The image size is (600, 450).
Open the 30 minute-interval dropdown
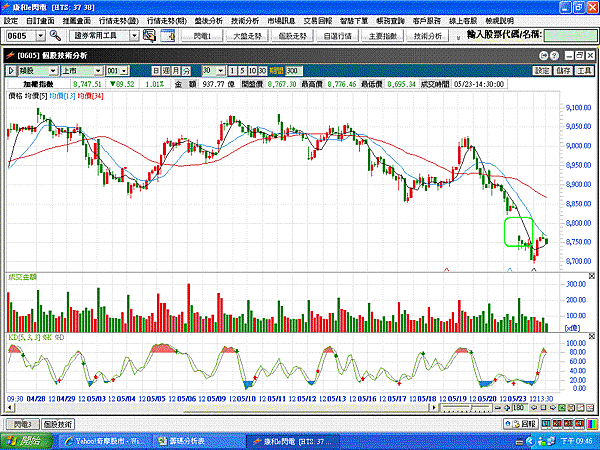pos(220,71)
